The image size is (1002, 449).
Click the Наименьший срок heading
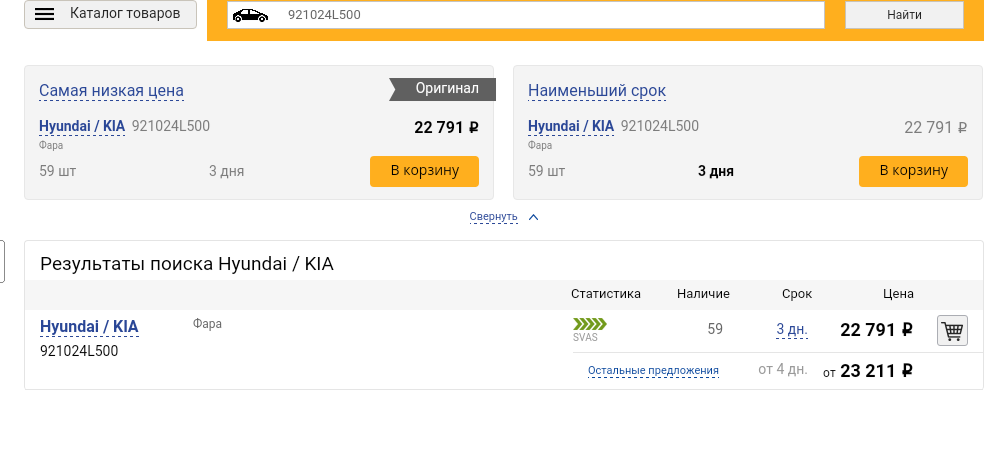(x=596, y=91)
